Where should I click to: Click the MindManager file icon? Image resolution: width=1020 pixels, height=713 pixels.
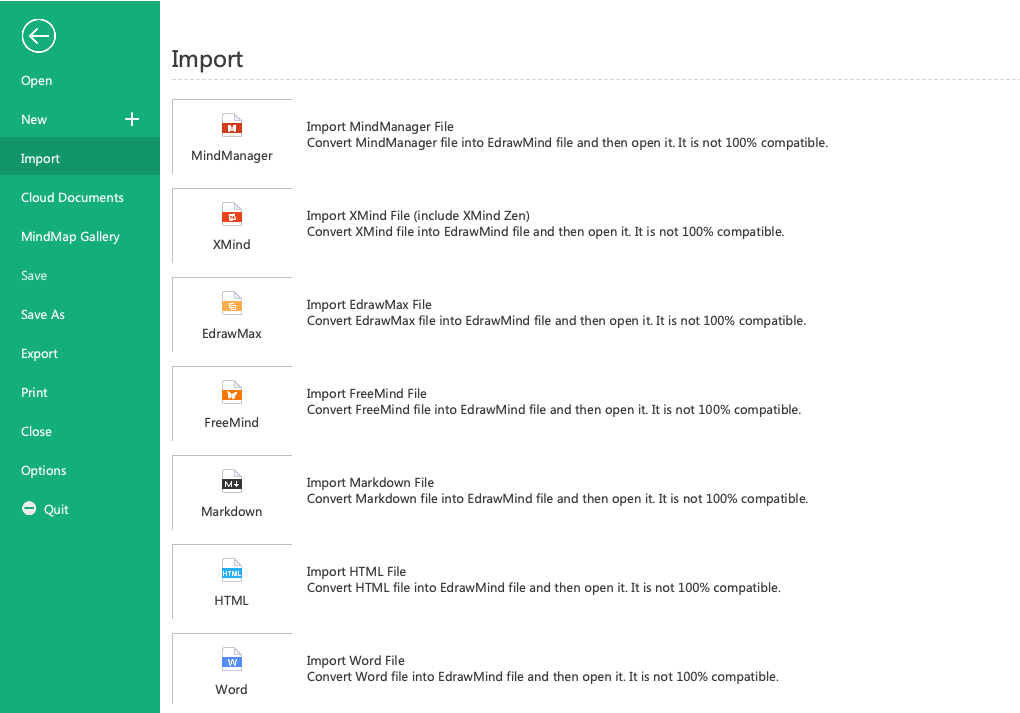coord(232,126)
